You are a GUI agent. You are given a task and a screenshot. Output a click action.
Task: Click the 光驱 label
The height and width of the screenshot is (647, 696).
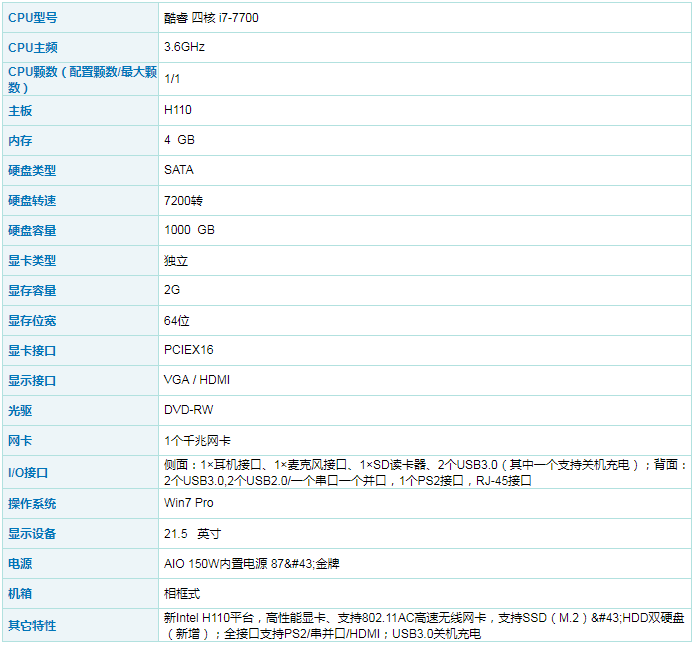pyautogui.click(x=20, y=410)
